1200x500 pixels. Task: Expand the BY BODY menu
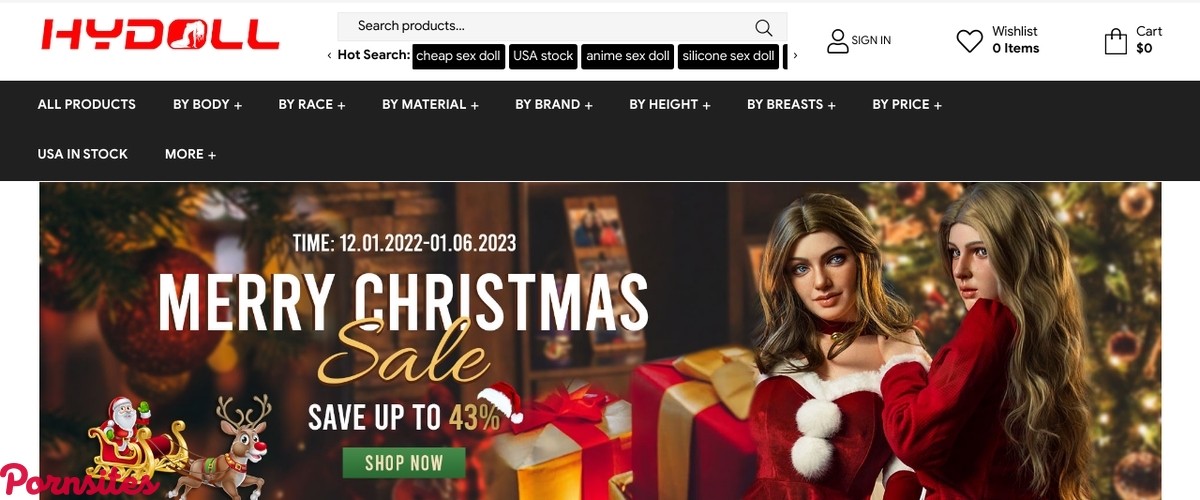[x=207, y=104]
